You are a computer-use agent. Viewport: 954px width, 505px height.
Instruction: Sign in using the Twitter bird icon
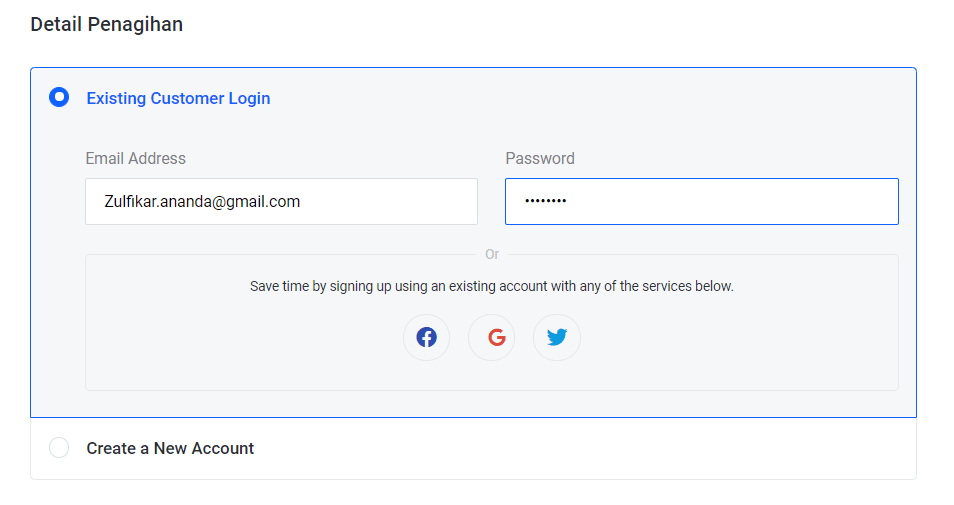[557, 337]
